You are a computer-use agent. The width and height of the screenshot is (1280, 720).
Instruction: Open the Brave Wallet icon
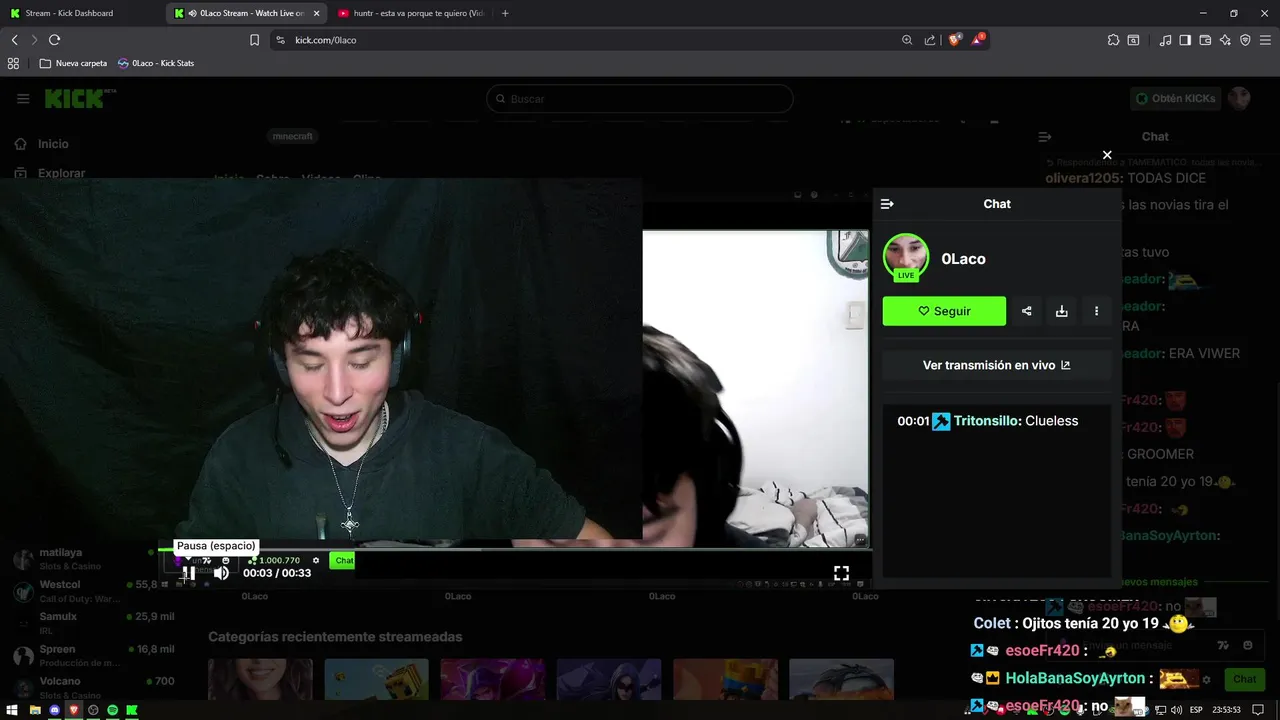[1205, 40]
